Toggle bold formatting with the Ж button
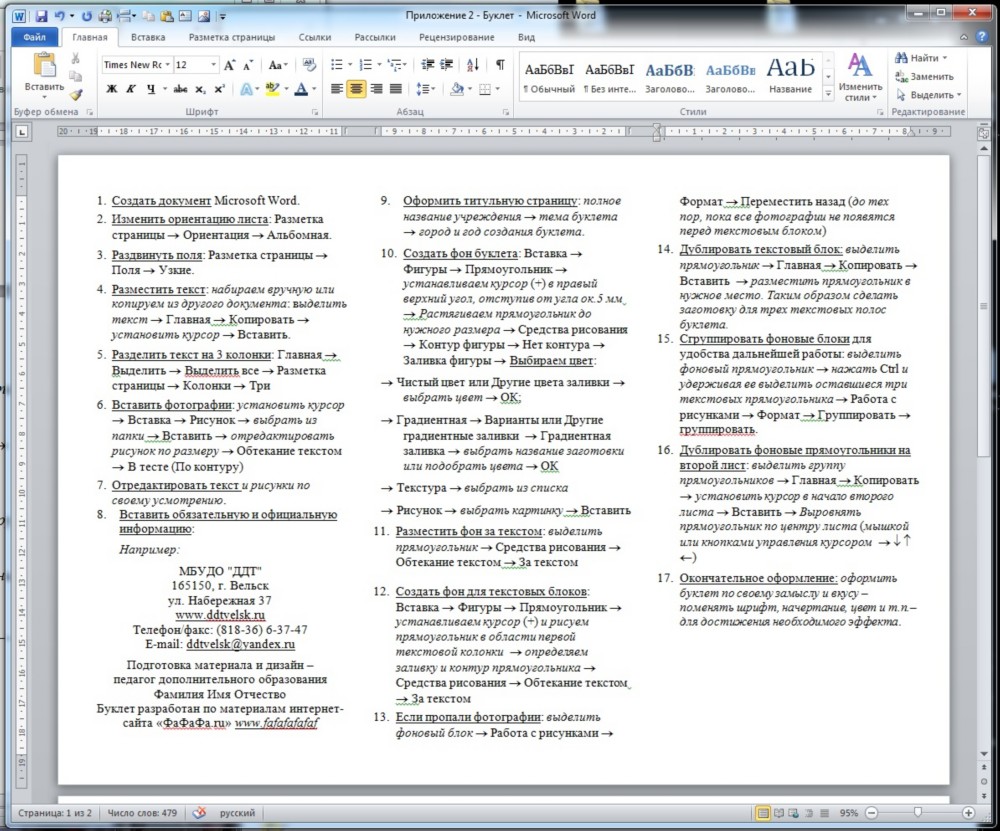Viewport: 1000px width, 831px height. pyautogui.click(x=111, y=89)
